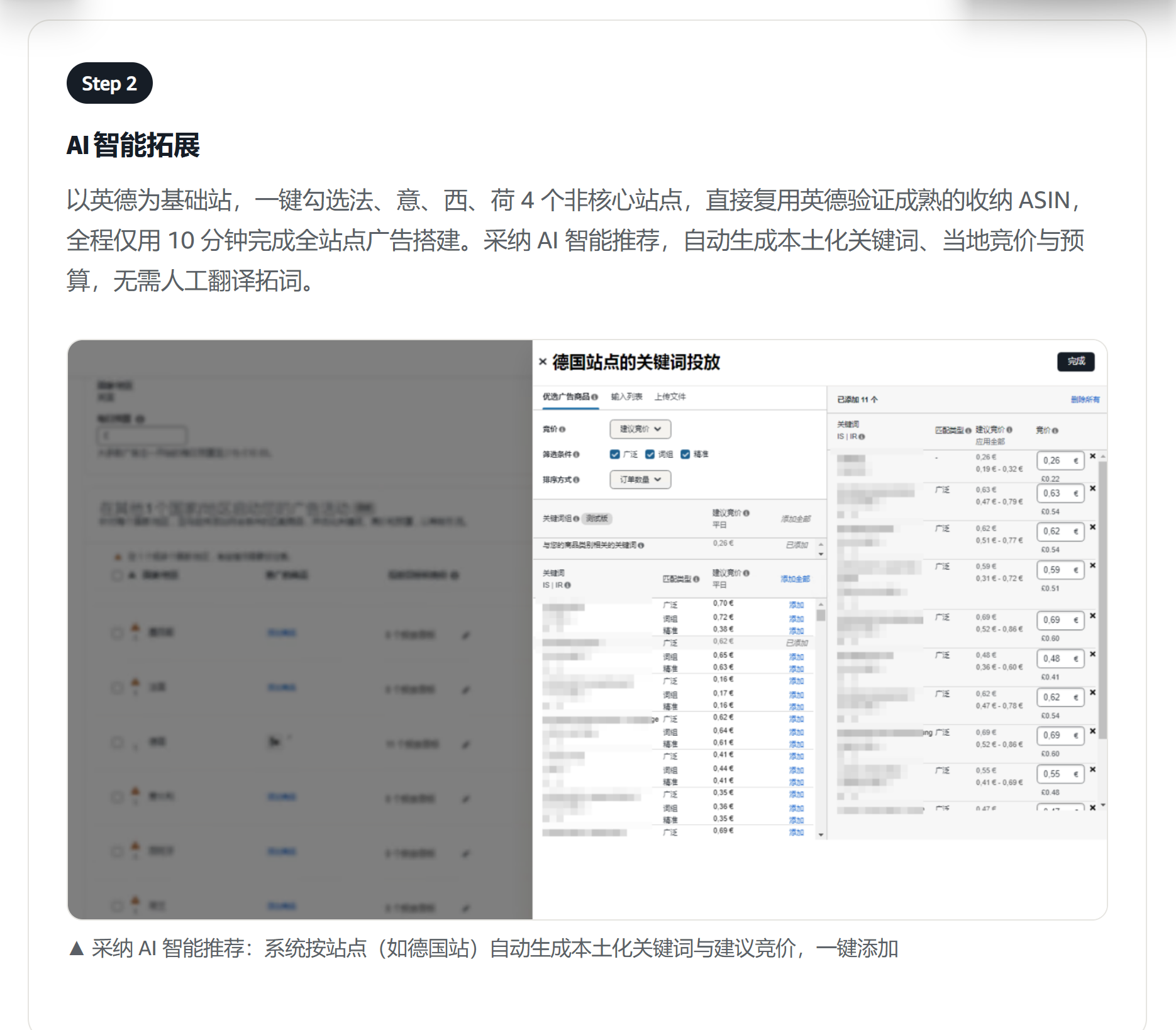Screen dimensions: 1176x1030
Task: Click the 添加 link for the 0,38 € keyword
Action: tap(797, 631)
